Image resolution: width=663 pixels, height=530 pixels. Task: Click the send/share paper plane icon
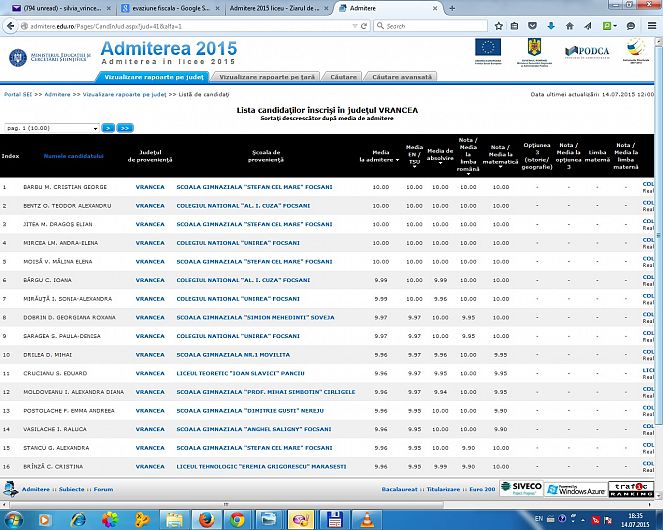click(x=588, y=26)
